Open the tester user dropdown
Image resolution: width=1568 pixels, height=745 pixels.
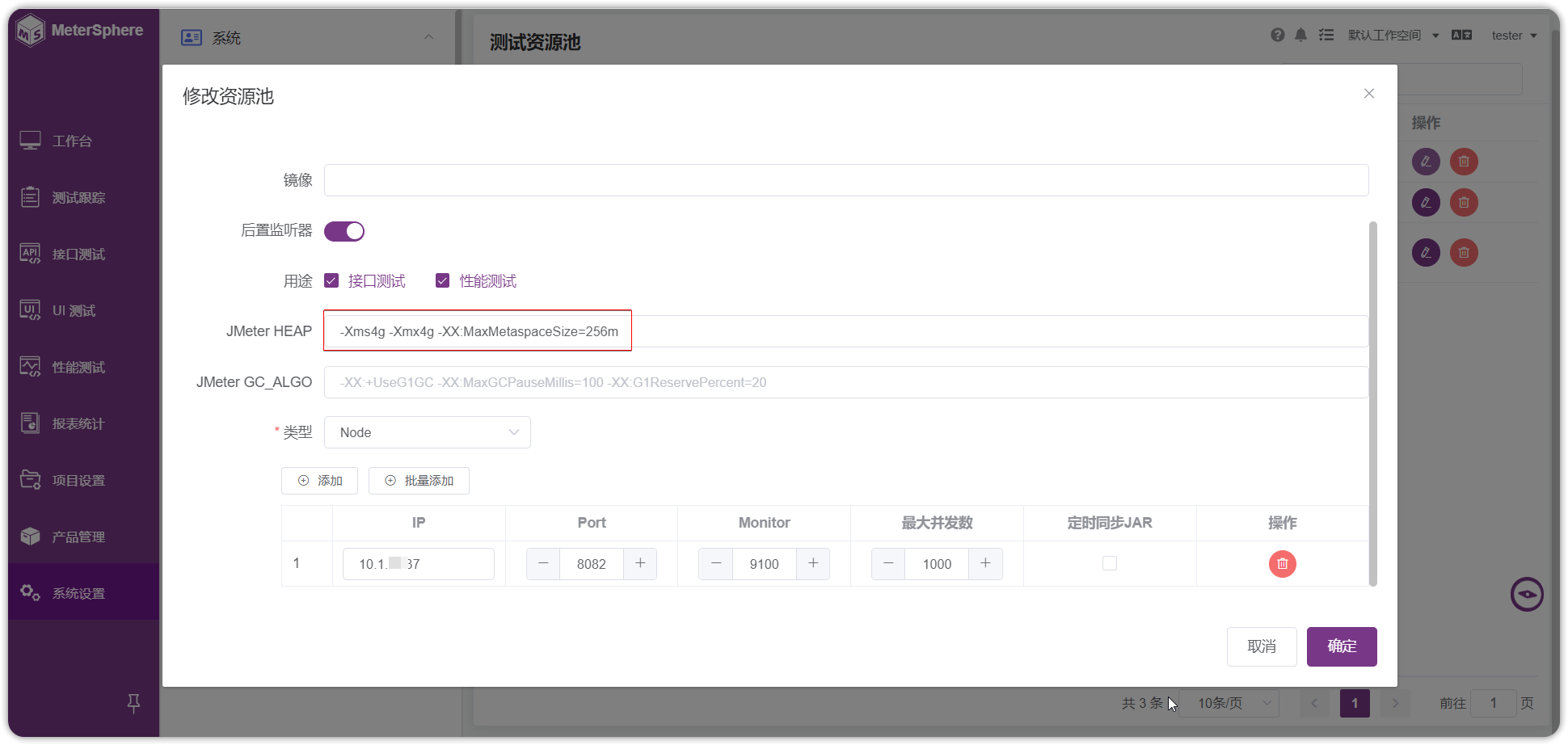pyautogui.click(x=1514, y=36)
